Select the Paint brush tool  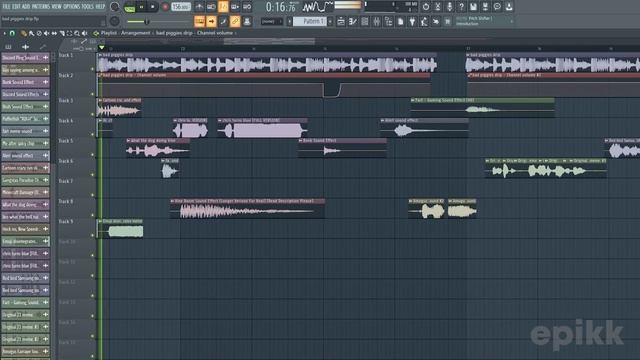coord(31,33)
